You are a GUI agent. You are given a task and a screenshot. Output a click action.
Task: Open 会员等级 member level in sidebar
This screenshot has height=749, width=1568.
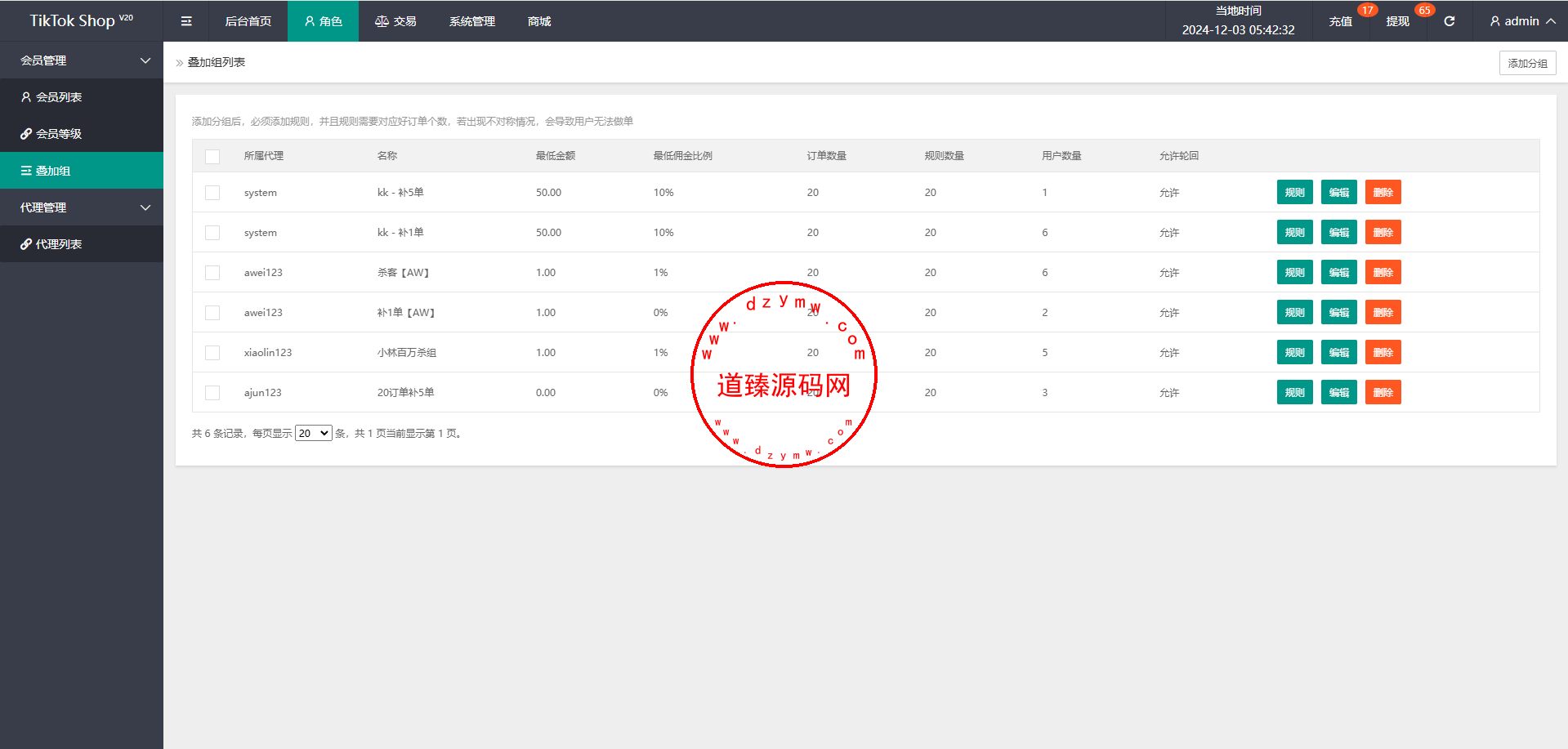pyautogui.click(x=82, y=134)
